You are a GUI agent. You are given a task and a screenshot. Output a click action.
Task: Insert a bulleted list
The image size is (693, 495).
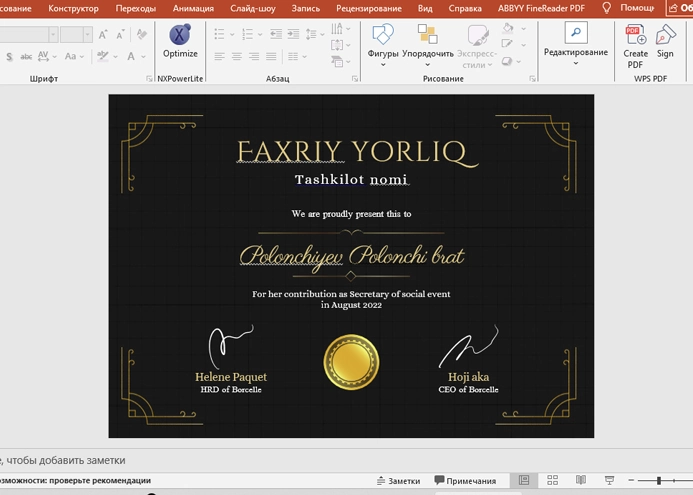click(219, 34)
